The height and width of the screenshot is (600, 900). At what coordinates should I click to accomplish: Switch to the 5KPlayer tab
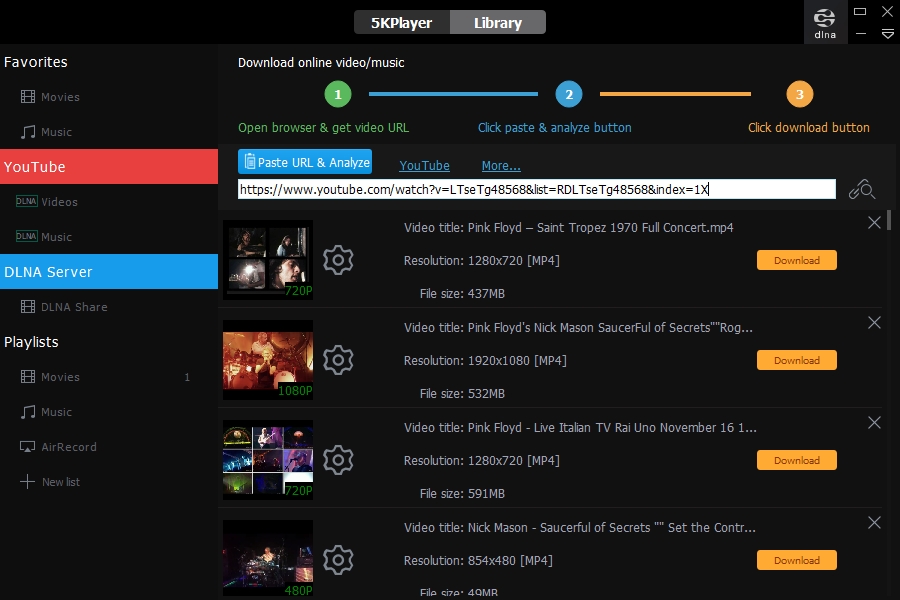tap(402, 22)
